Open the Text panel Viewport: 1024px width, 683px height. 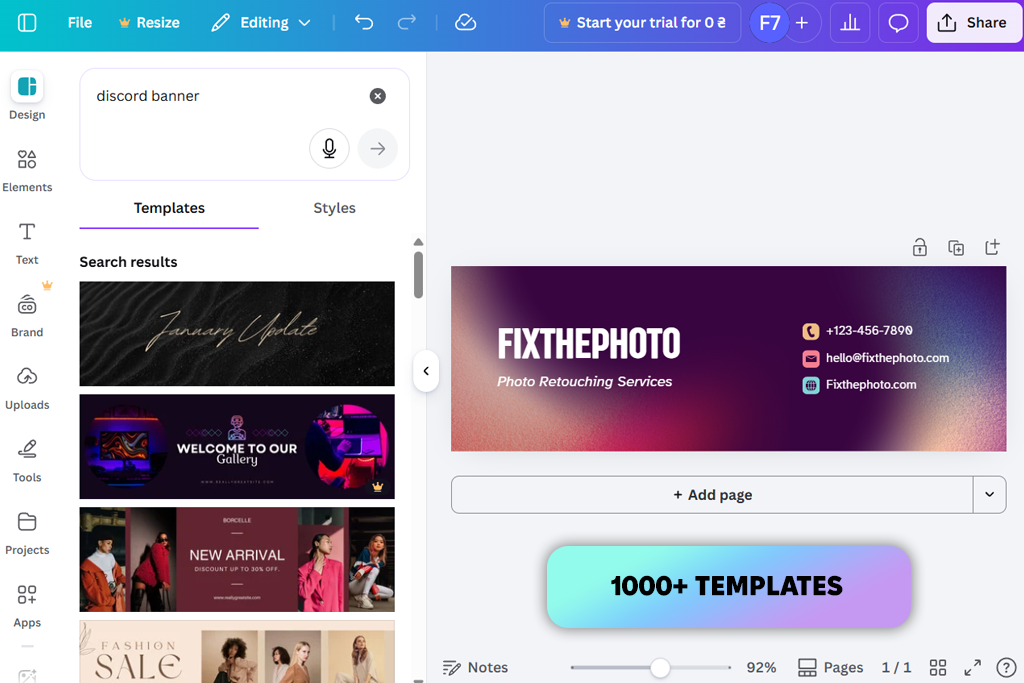(x=27, y=243)
